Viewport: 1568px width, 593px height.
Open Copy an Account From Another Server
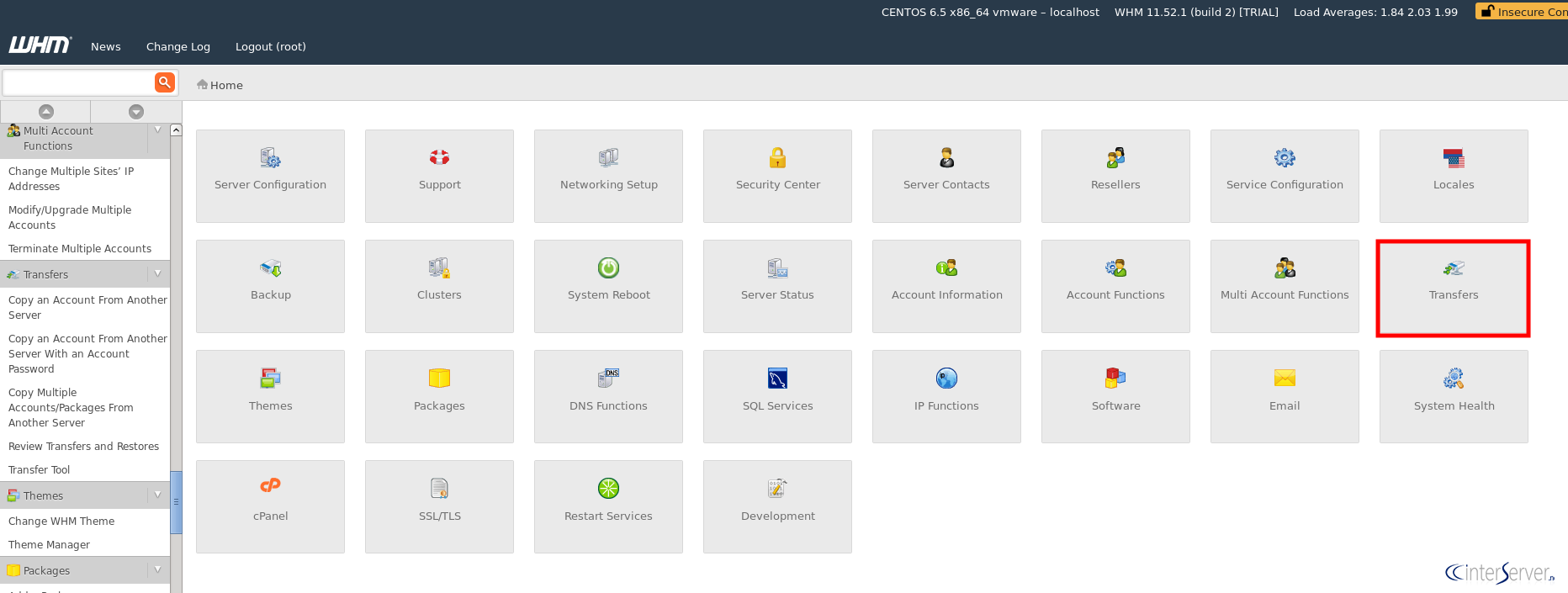coord(87,307)
